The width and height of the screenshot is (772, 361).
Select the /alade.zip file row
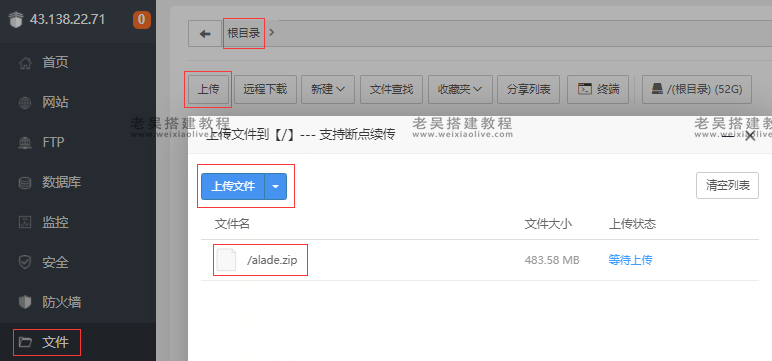point(480,260)
